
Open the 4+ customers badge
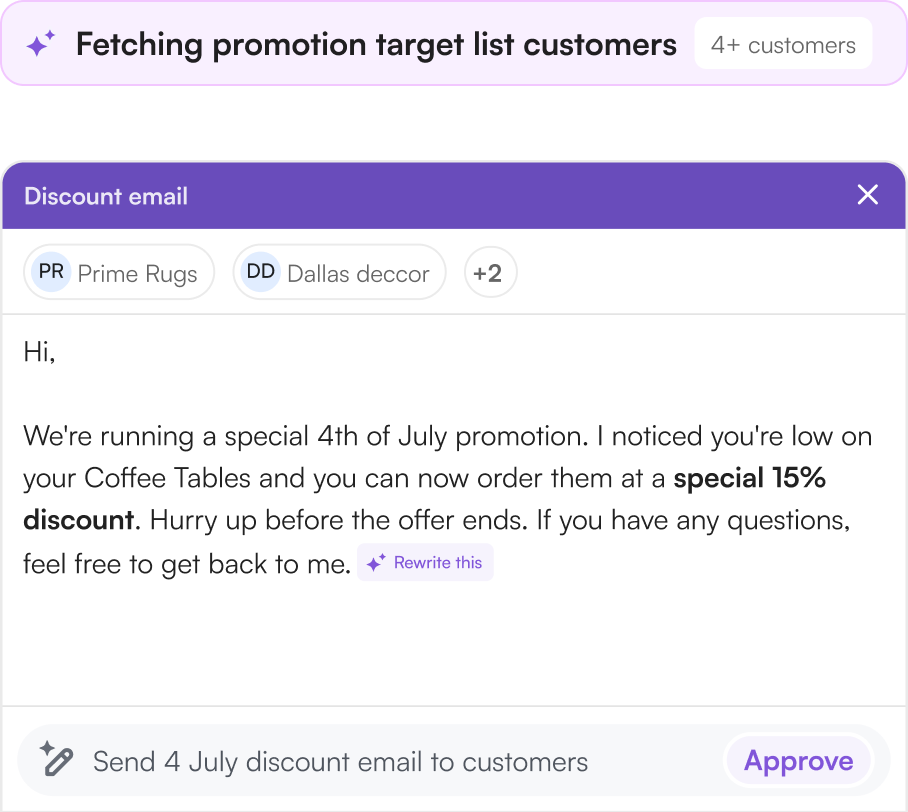pos(783,45)
